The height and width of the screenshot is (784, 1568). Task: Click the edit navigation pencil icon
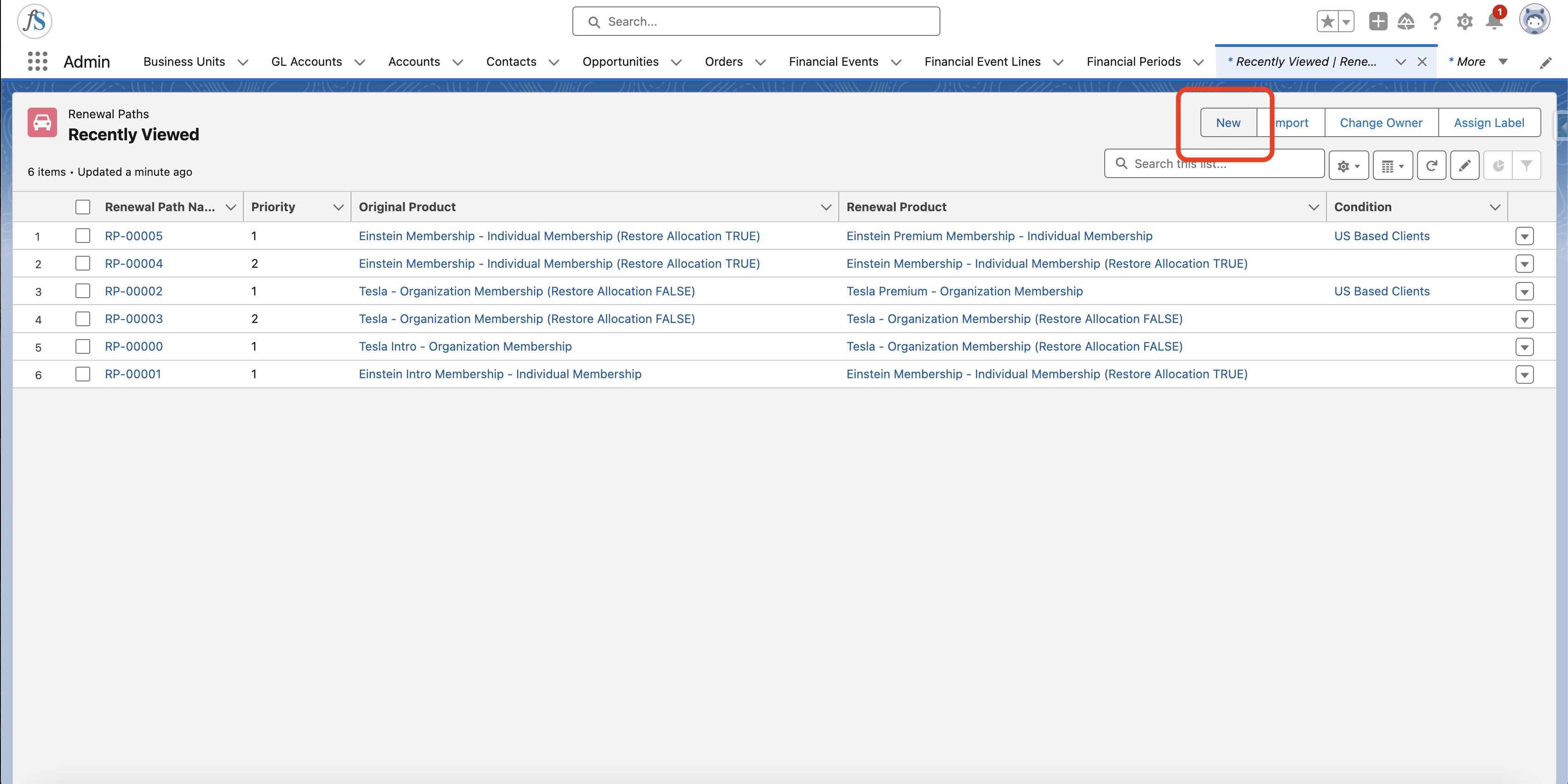[x=1545, y=63]
